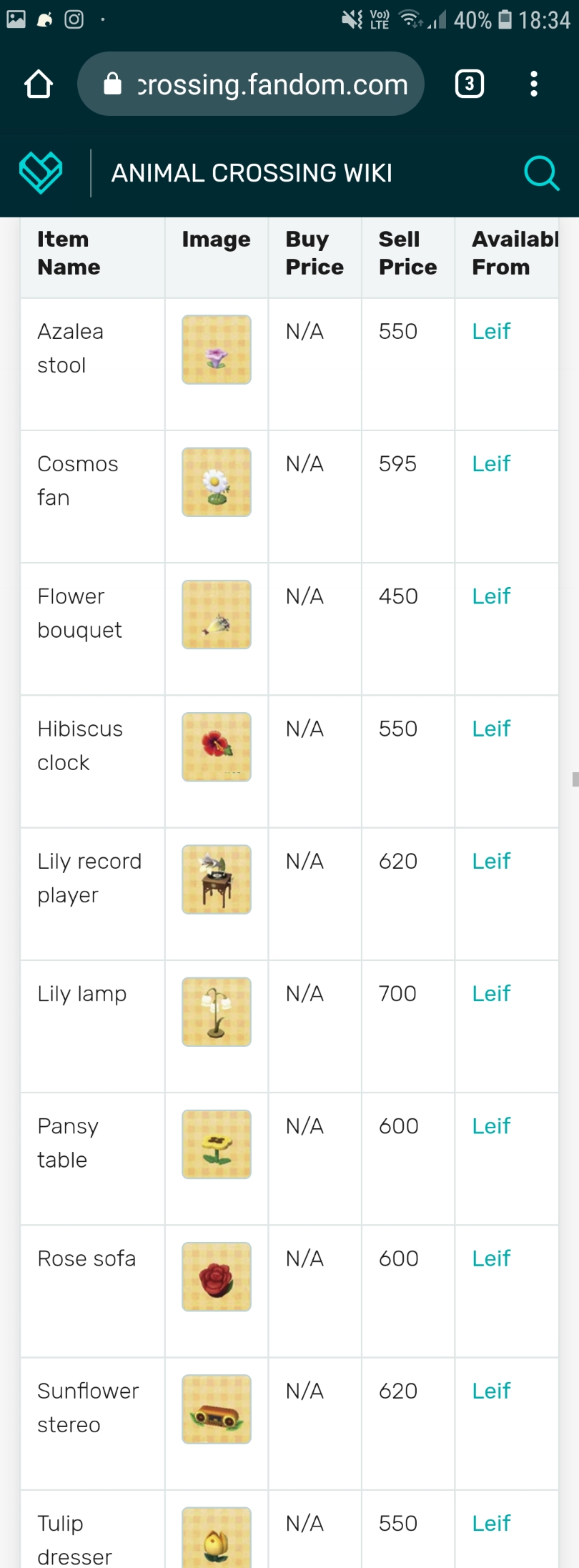
Task: Click the Leif link beside Rose sofa
Action: pos(491,1258)
